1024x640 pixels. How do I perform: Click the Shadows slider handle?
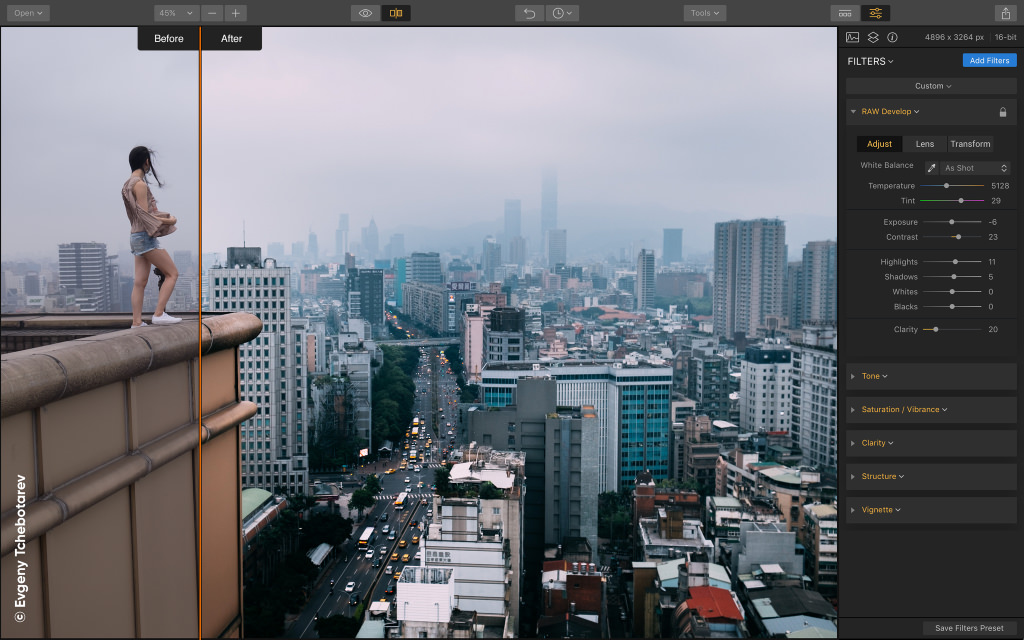(x=953, y=277)
